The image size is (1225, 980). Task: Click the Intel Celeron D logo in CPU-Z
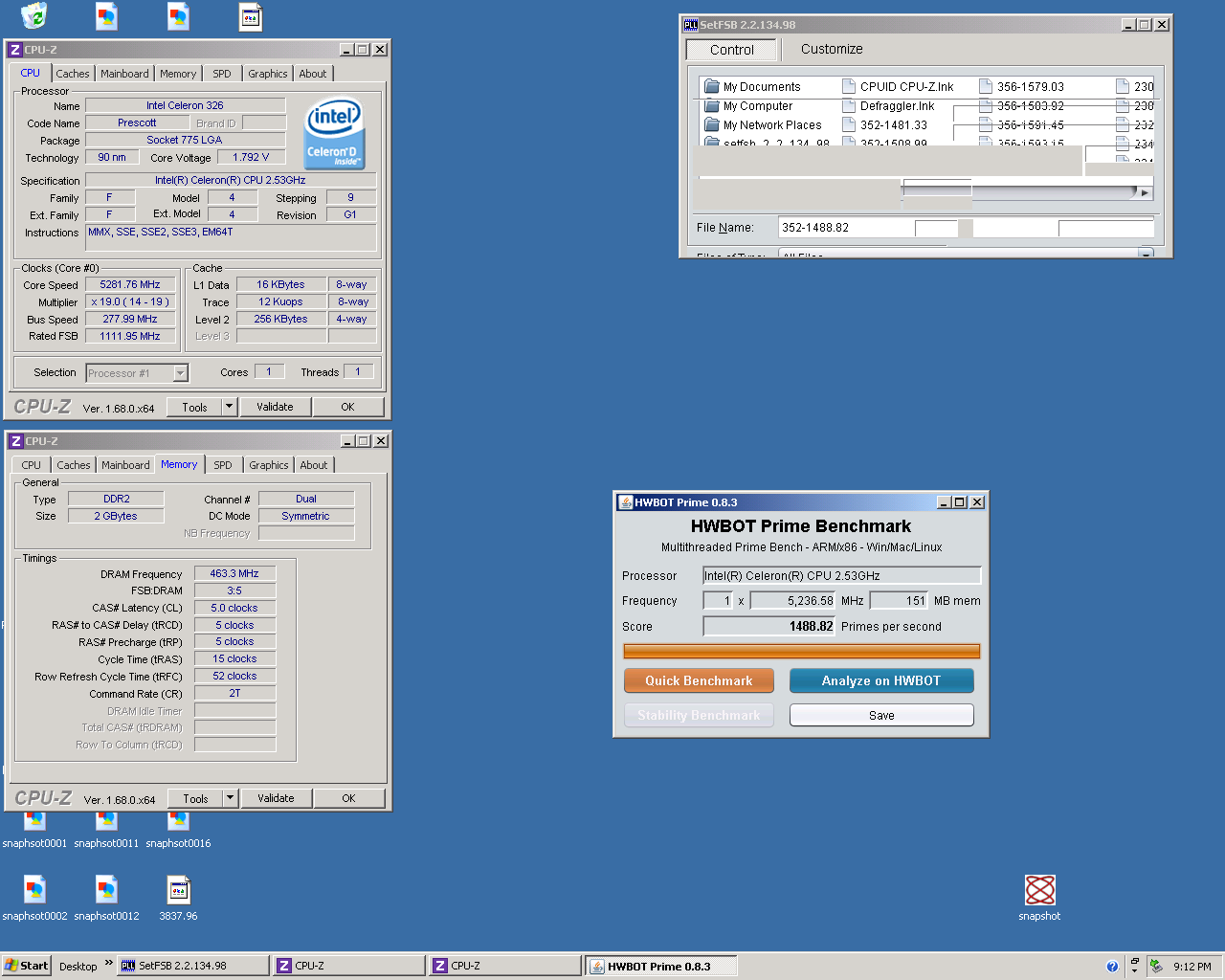coord(334,133)
